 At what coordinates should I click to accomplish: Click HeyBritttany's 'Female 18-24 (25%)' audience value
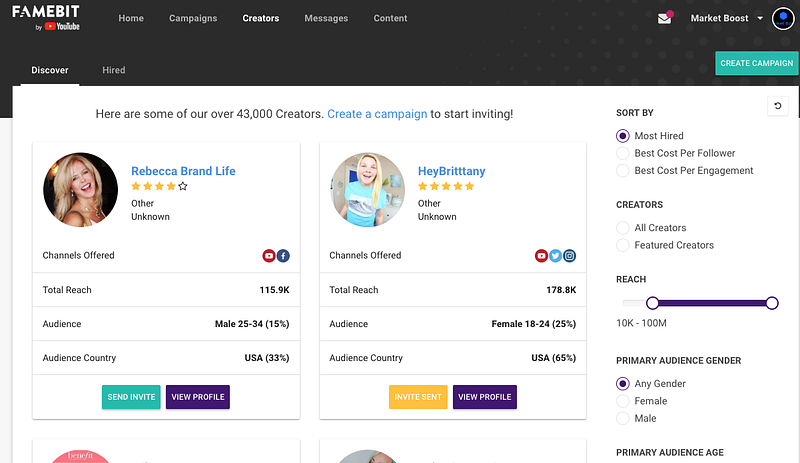pyautogui.click(x=534, y=324)
